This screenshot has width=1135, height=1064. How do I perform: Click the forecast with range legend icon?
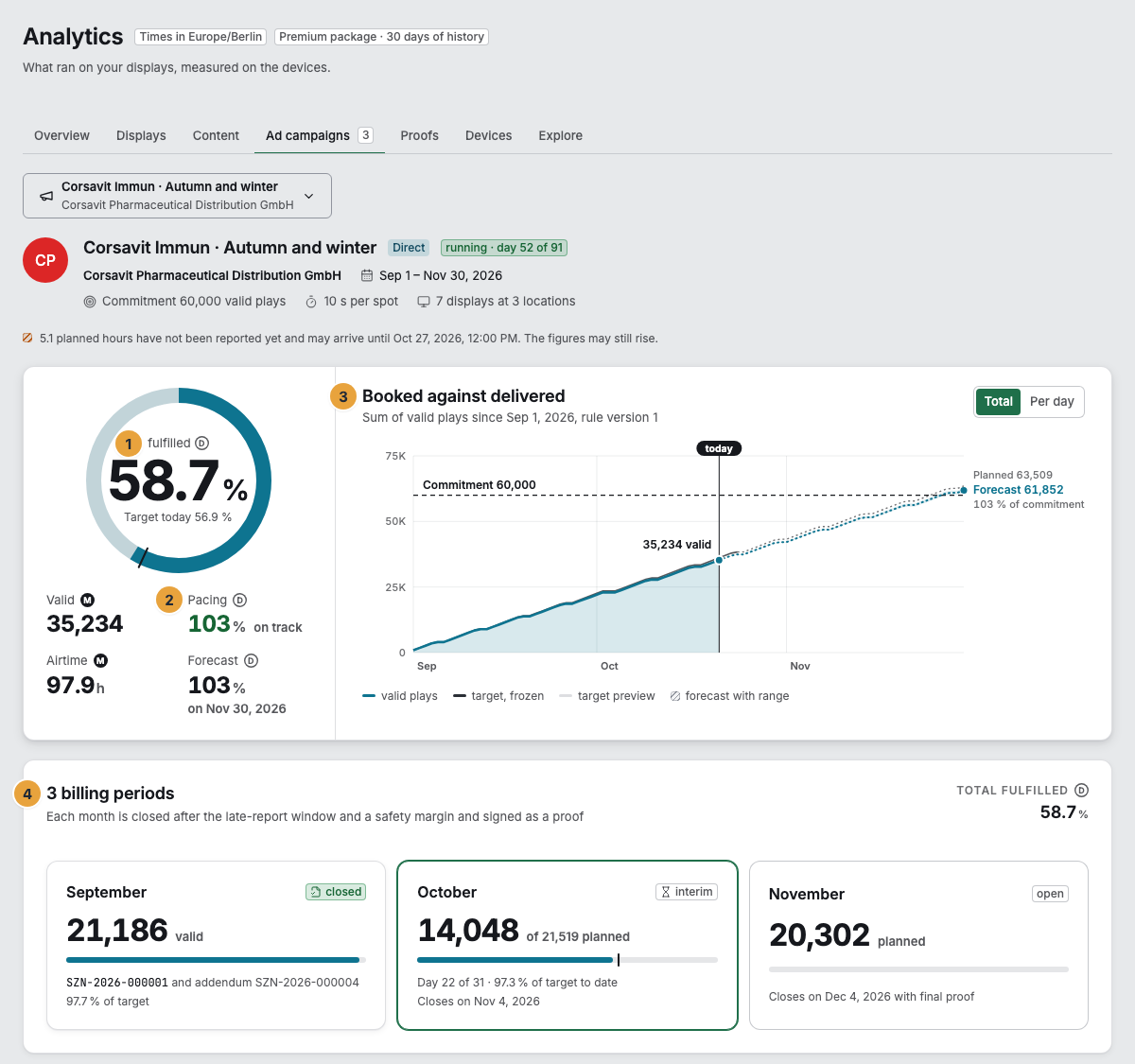[x=675, y=696]
